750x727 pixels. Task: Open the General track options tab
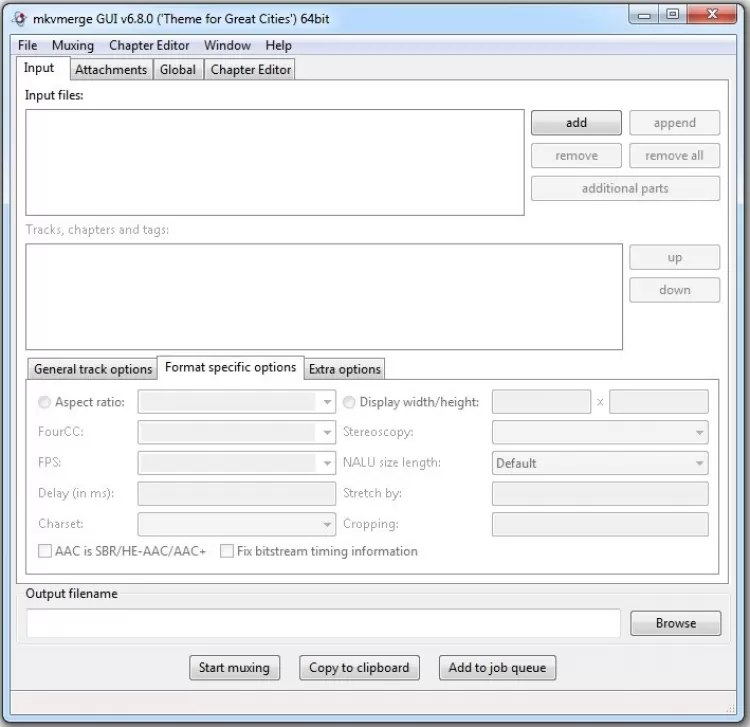(93, 369)
